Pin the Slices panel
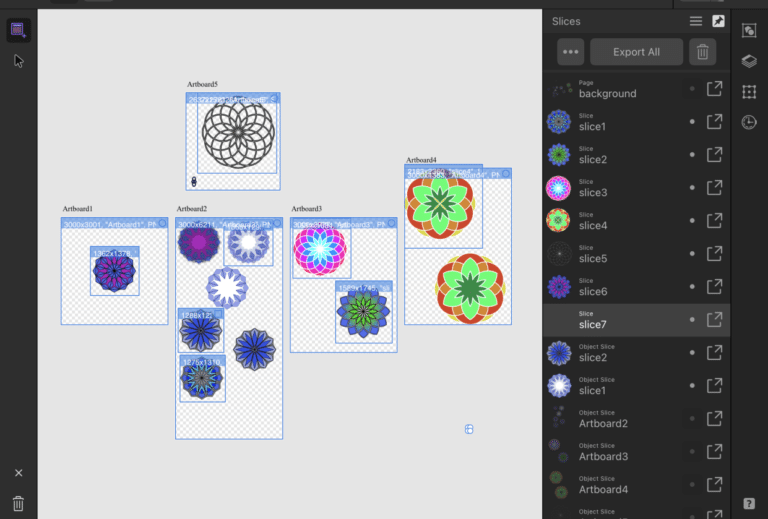This screenshot has width=768, height=519. (x=719, y=21)
